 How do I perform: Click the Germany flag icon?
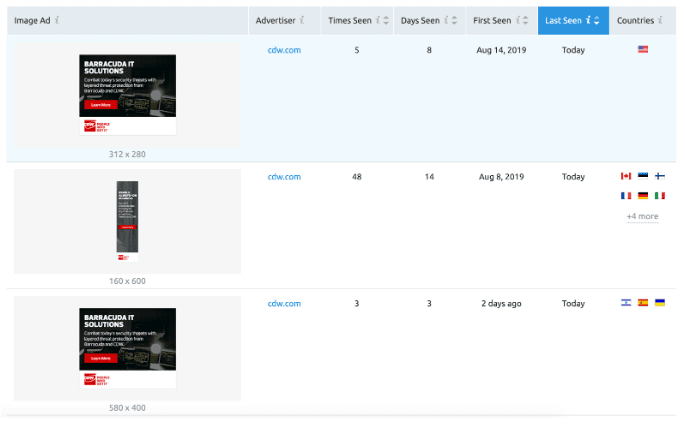pos(643,196)
